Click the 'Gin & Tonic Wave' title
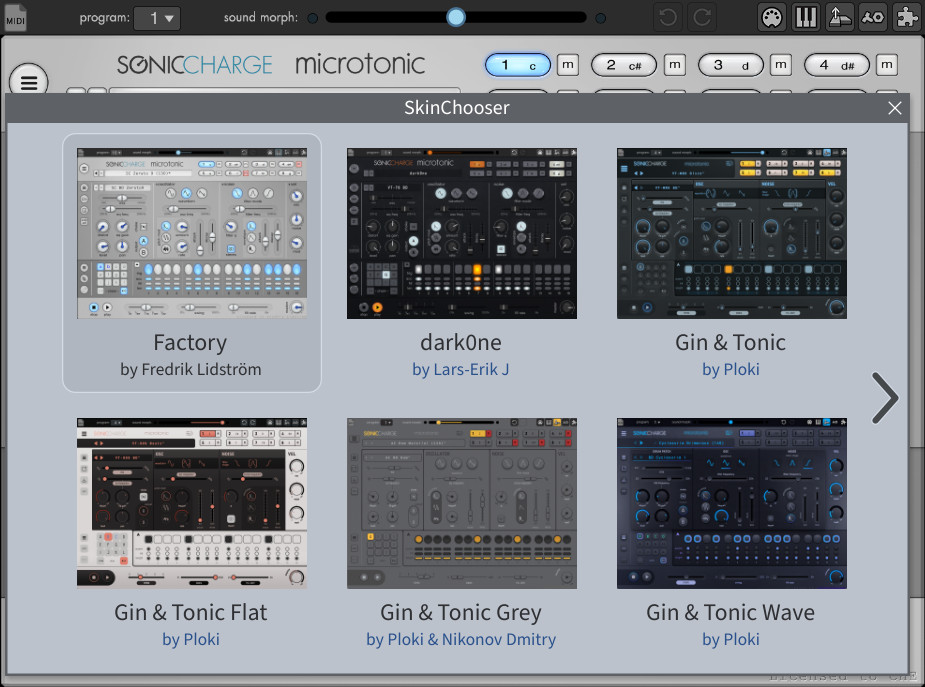Screen dimensions: 925x687 click(730, 613)
